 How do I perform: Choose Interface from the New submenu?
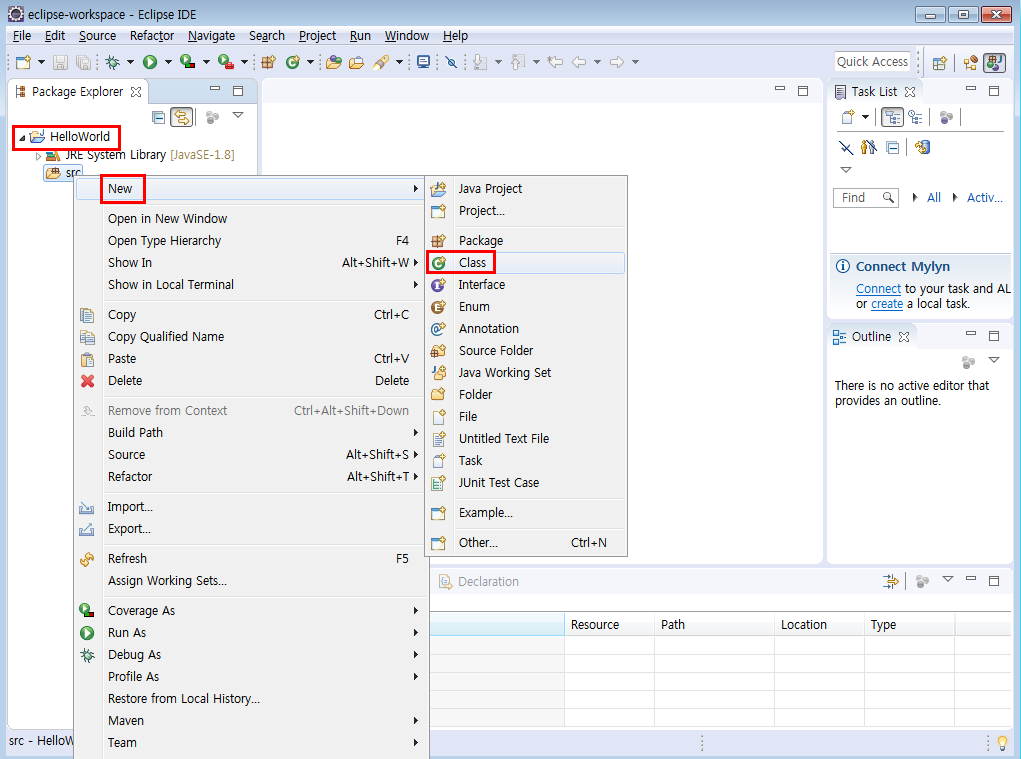(x=526, y=285)
